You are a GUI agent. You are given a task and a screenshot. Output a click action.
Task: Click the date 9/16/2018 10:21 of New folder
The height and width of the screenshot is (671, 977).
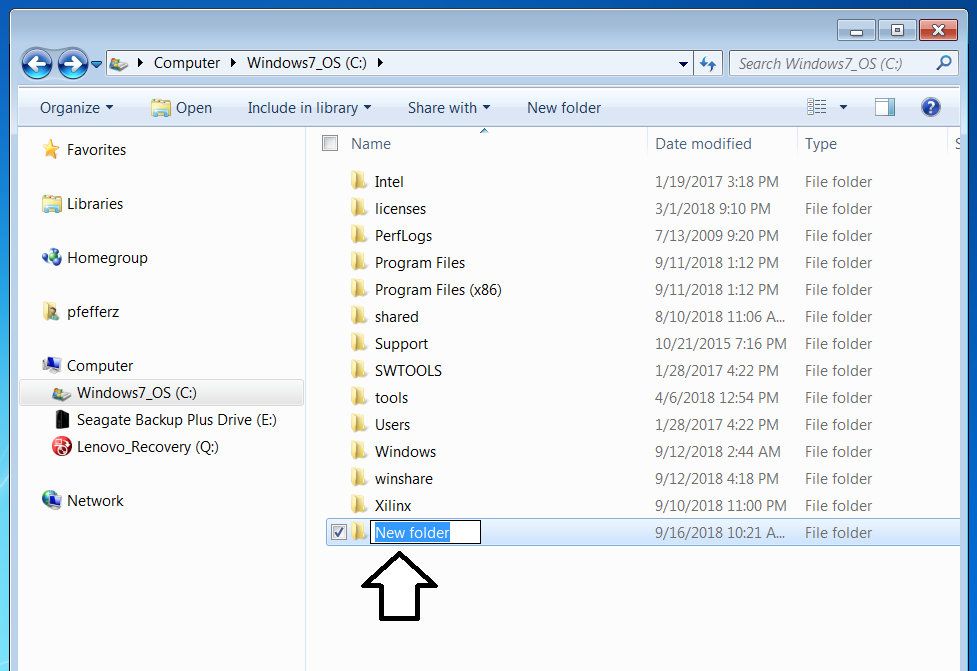[720, 533]
